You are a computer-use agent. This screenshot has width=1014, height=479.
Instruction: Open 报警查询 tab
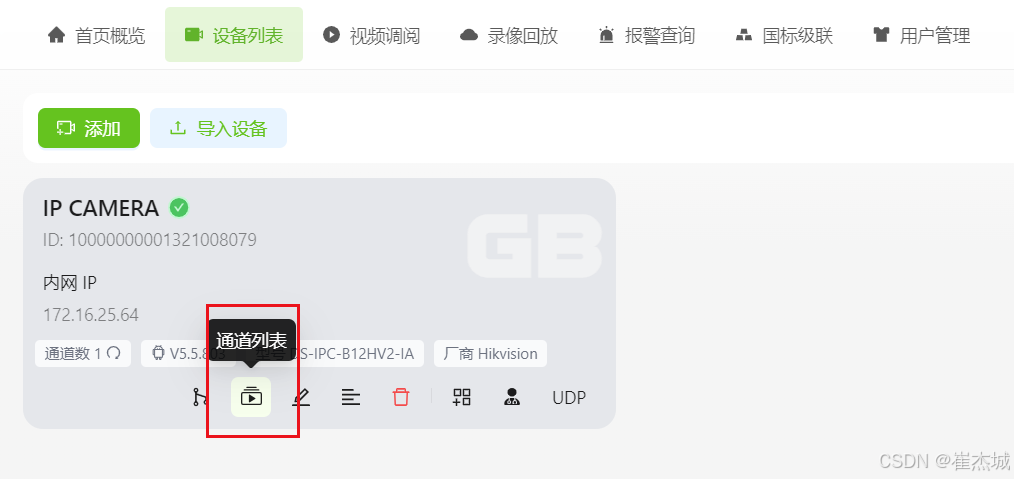[x=647, y=35]
